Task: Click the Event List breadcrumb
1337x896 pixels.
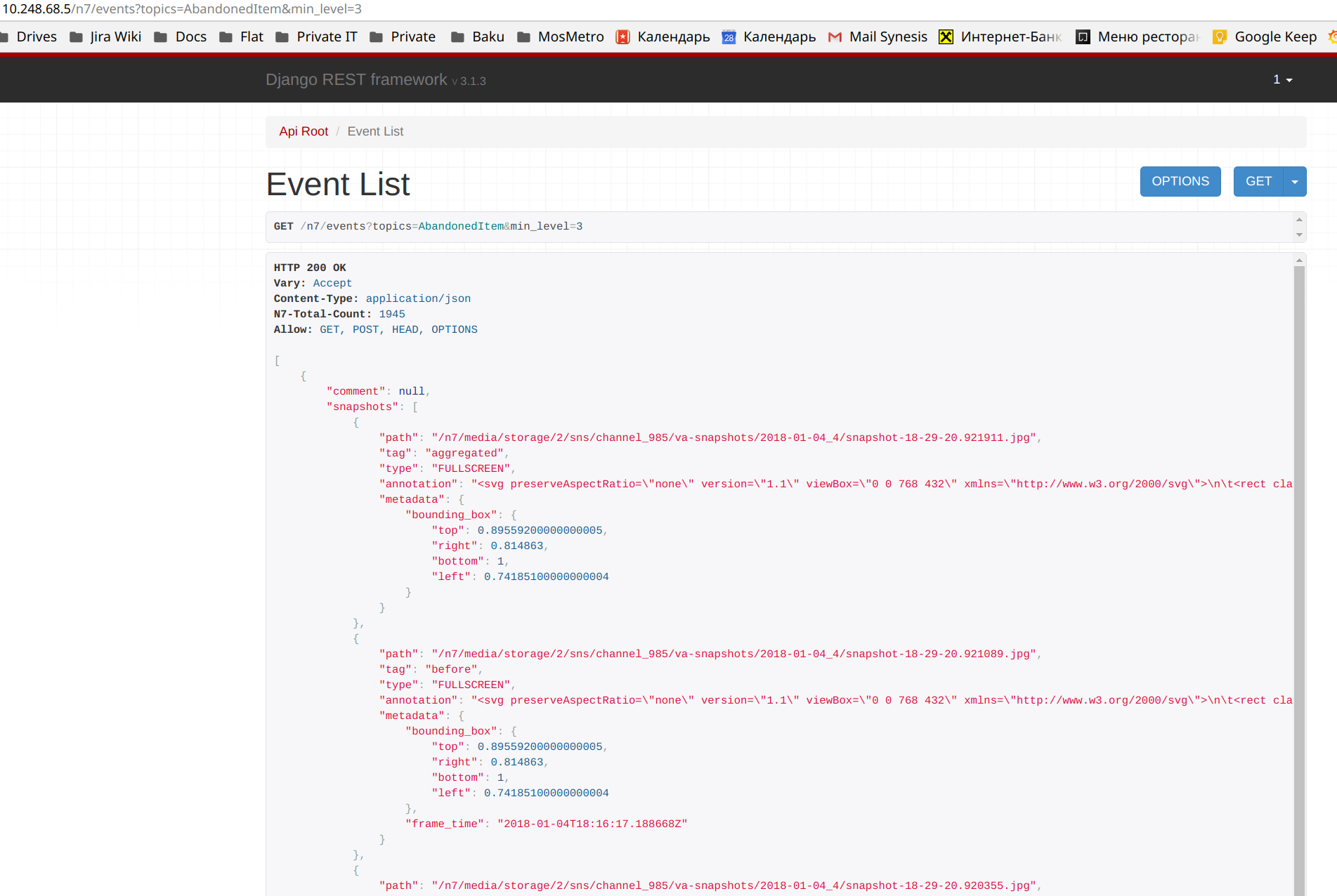Action: pos(375,131)
